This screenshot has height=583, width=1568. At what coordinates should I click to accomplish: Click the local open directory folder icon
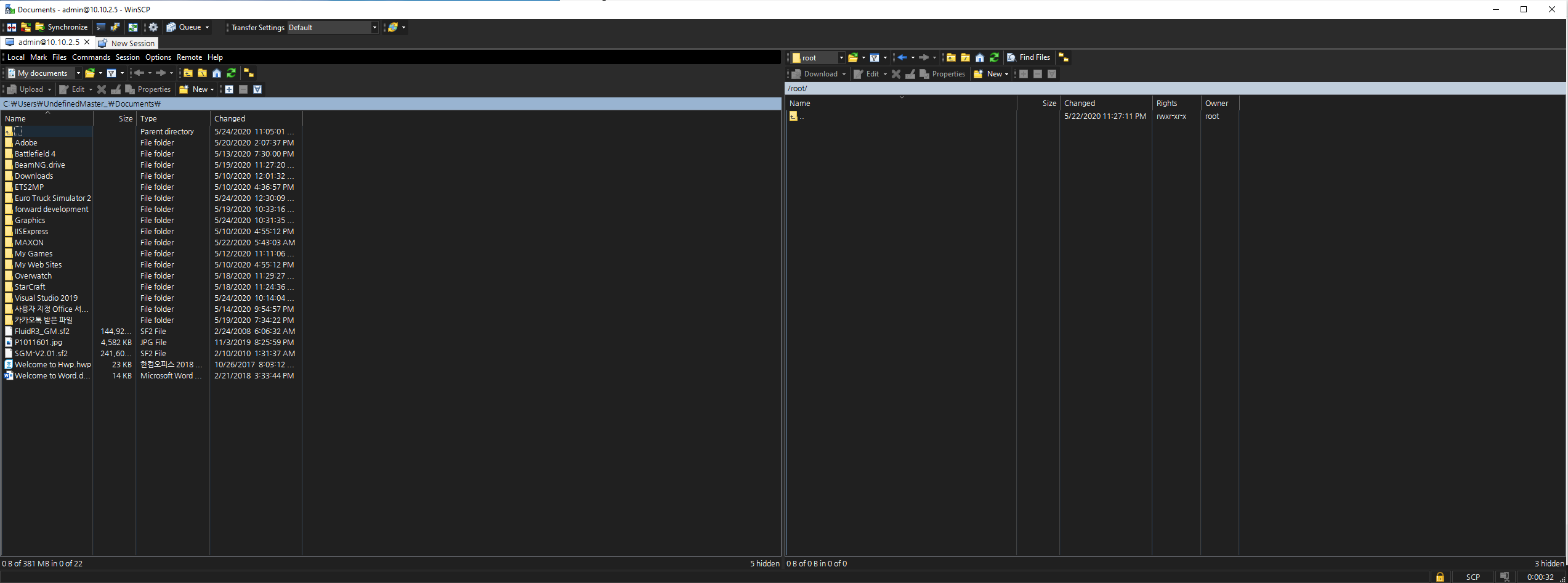pos(90,73)
